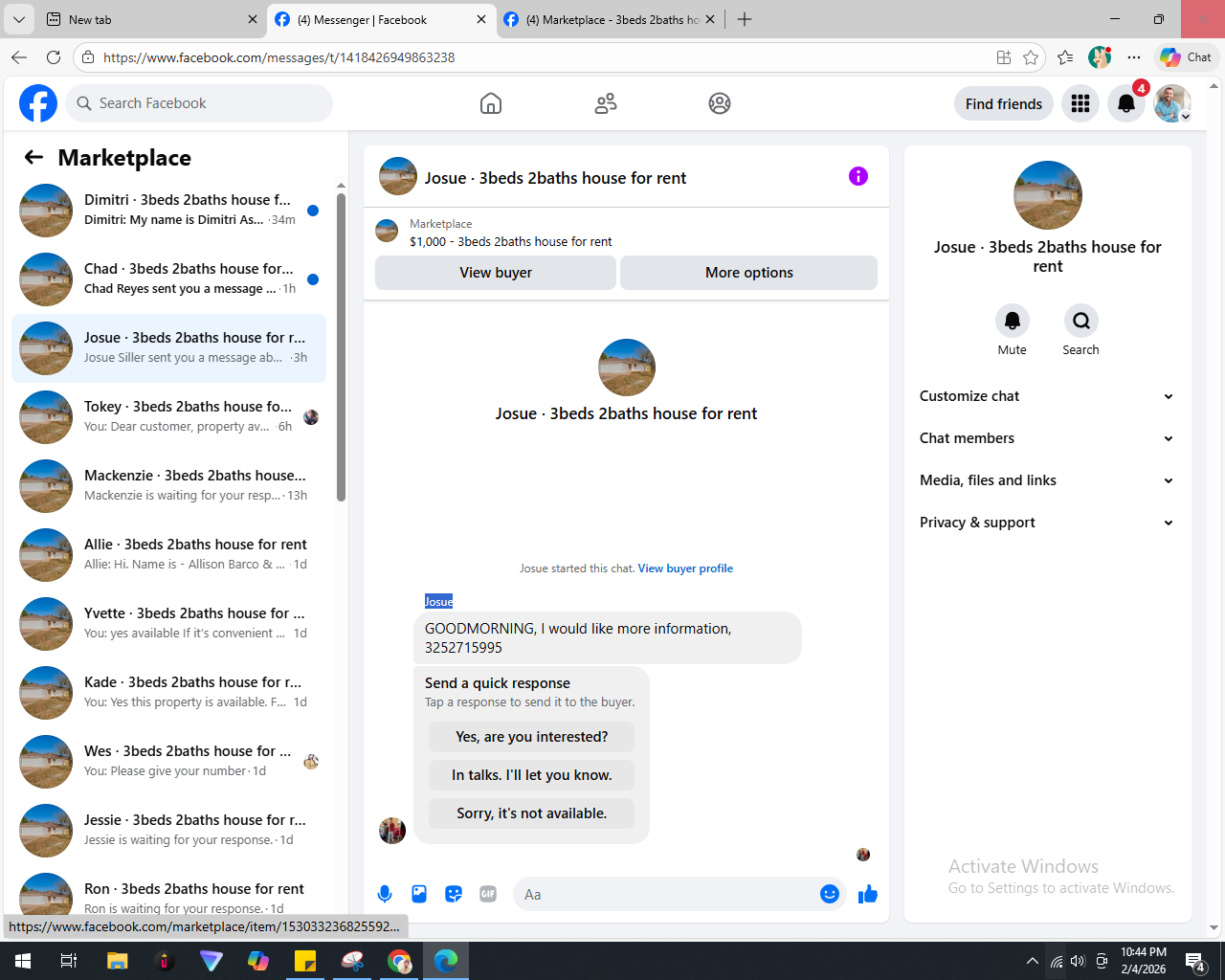Switch to the New tab browser tab

[144, 19]
